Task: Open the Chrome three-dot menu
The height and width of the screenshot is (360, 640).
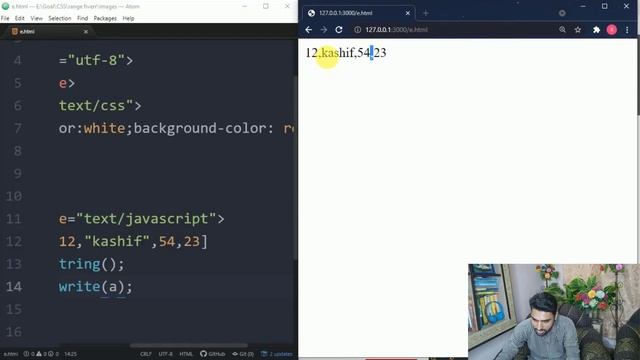Action: (x=627, y=30)
